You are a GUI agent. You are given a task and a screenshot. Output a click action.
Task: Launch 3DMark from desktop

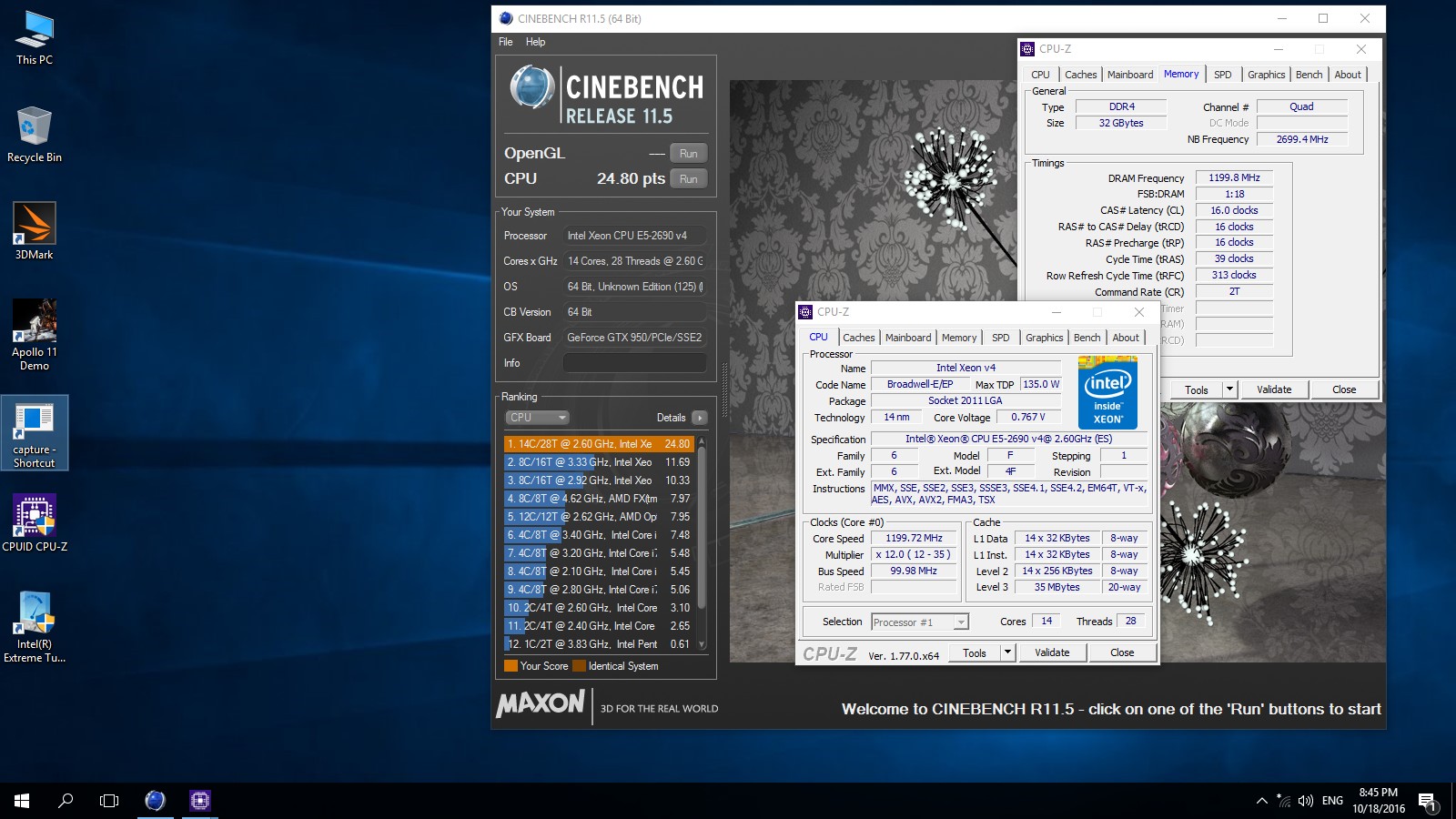(x=35, y=232)
